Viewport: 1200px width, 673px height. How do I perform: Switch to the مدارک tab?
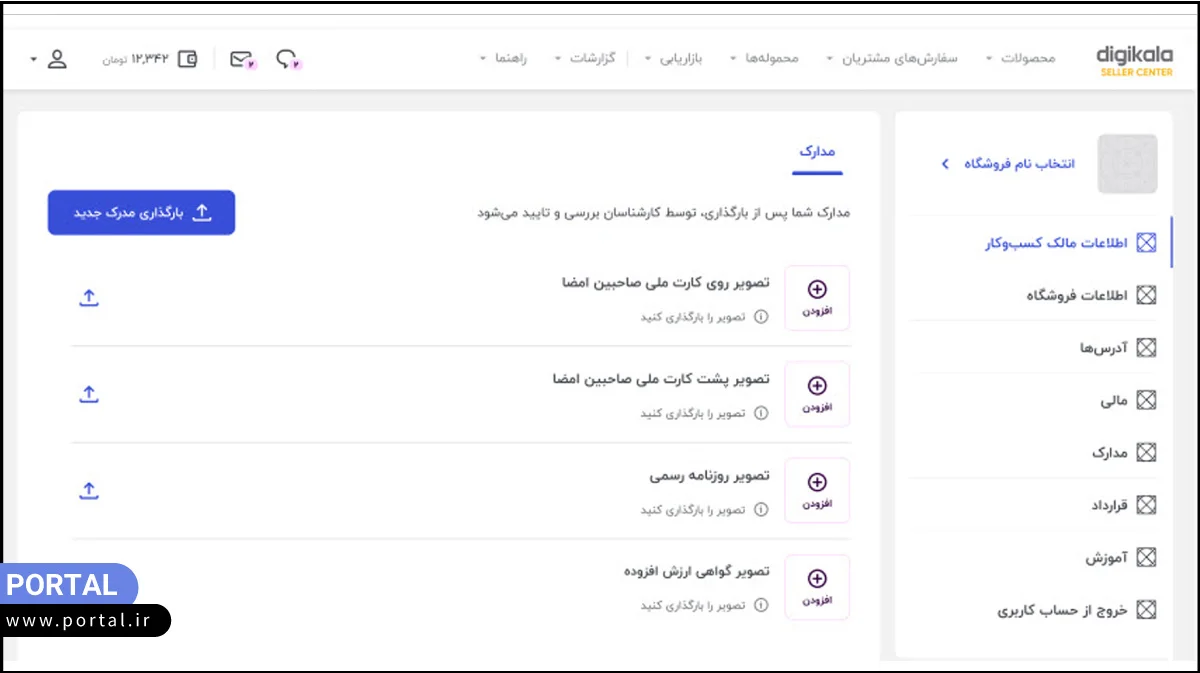coord(817,150)
